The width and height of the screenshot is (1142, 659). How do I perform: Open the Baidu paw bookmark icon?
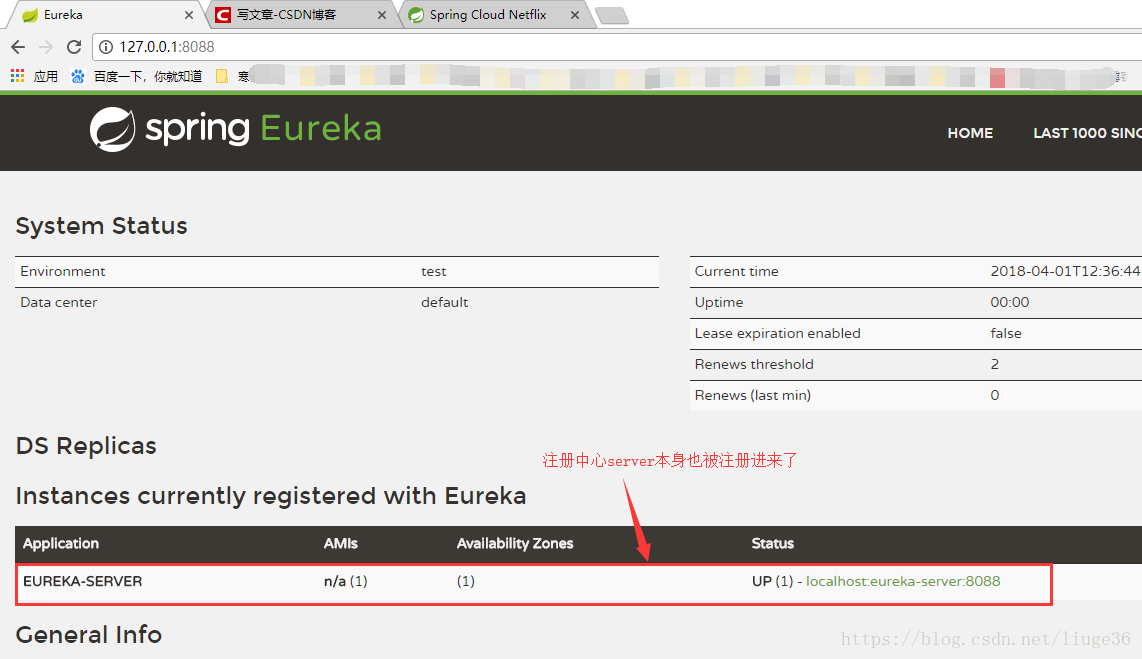click(x=78, y=76)
